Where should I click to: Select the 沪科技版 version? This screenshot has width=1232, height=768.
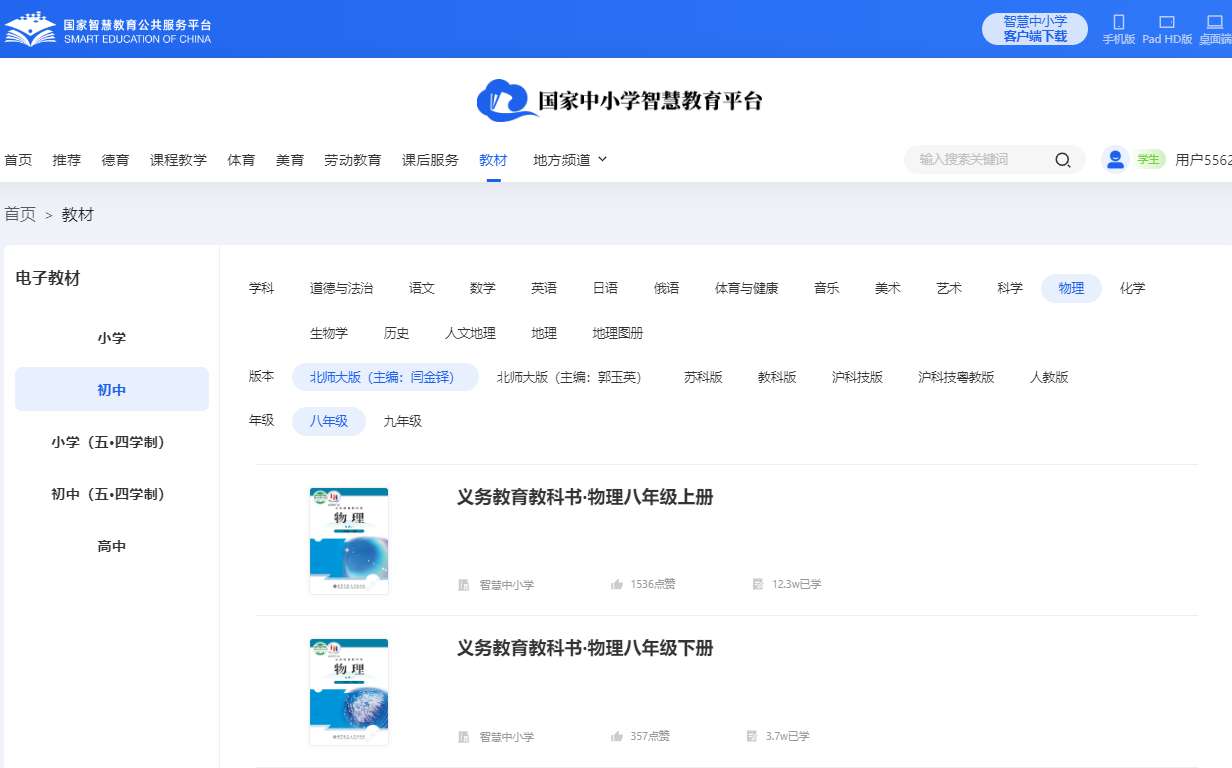click(858, 377)
